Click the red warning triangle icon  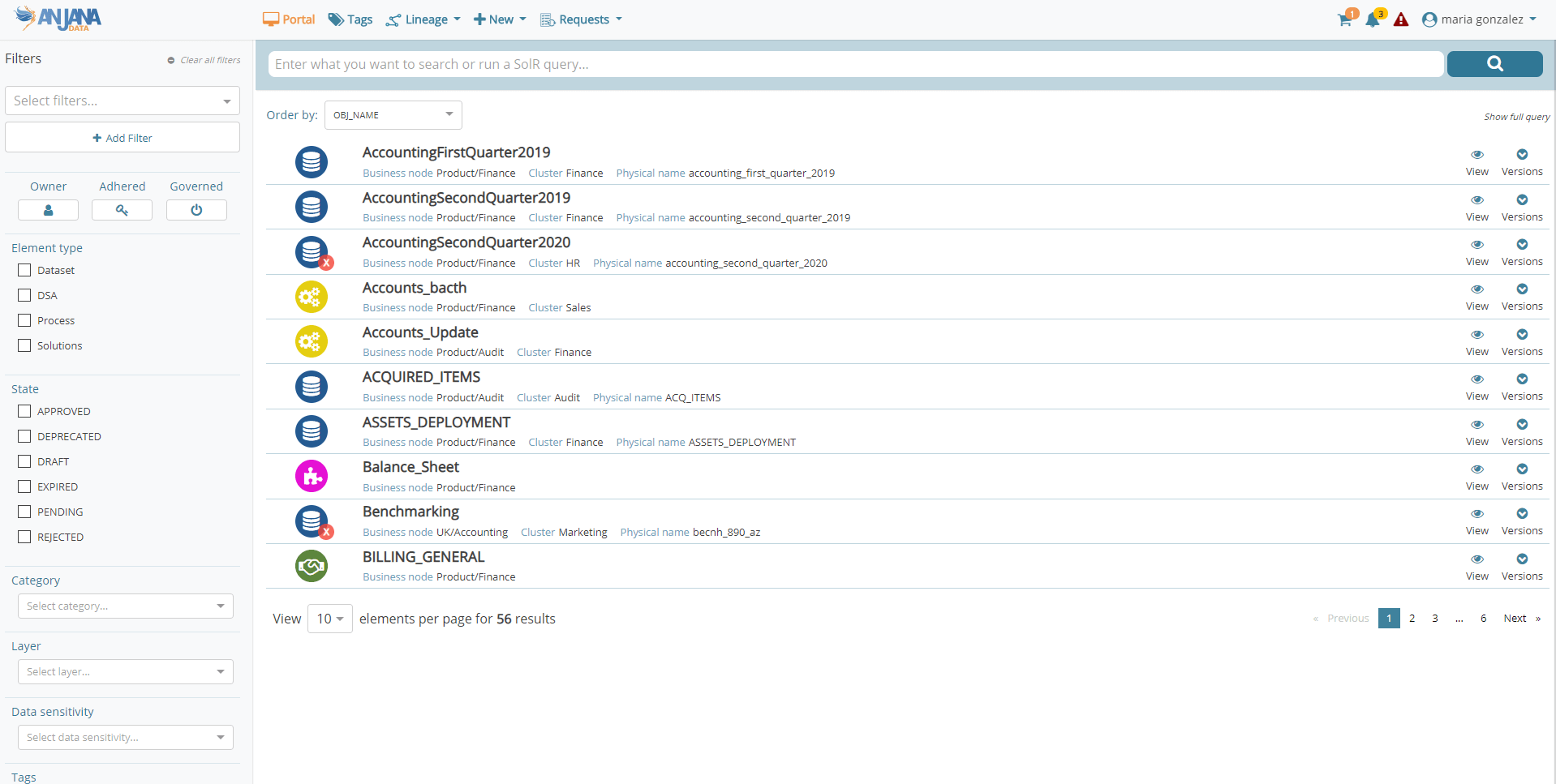click(1401, 20)
